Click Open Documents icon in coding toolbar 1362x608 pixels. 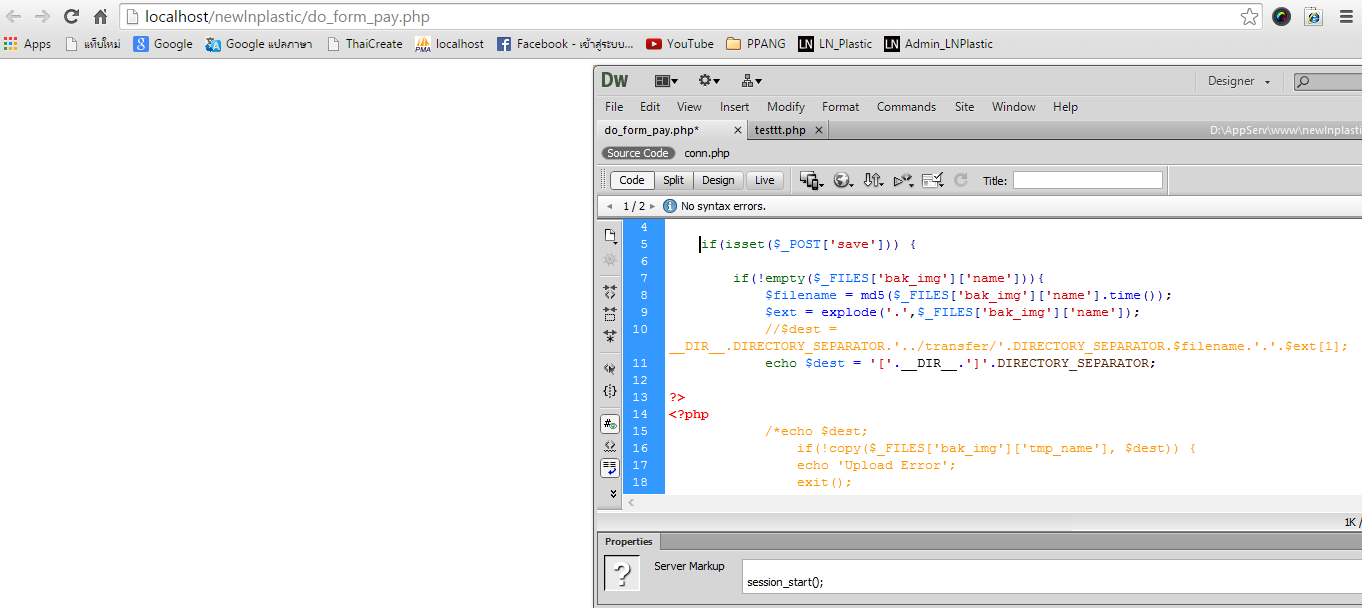(610, 236)
